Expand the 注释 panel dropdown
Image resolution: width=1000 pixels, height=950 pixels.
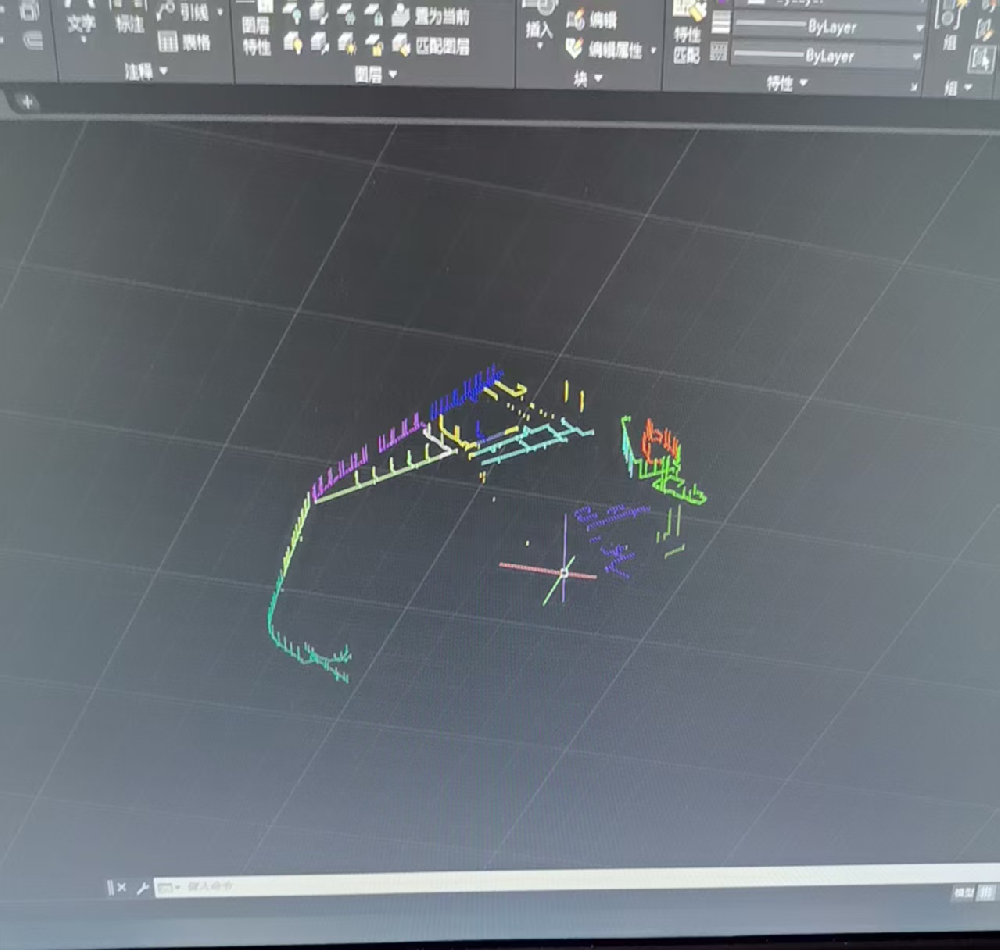pyautogui.click(x=146, y=71)
